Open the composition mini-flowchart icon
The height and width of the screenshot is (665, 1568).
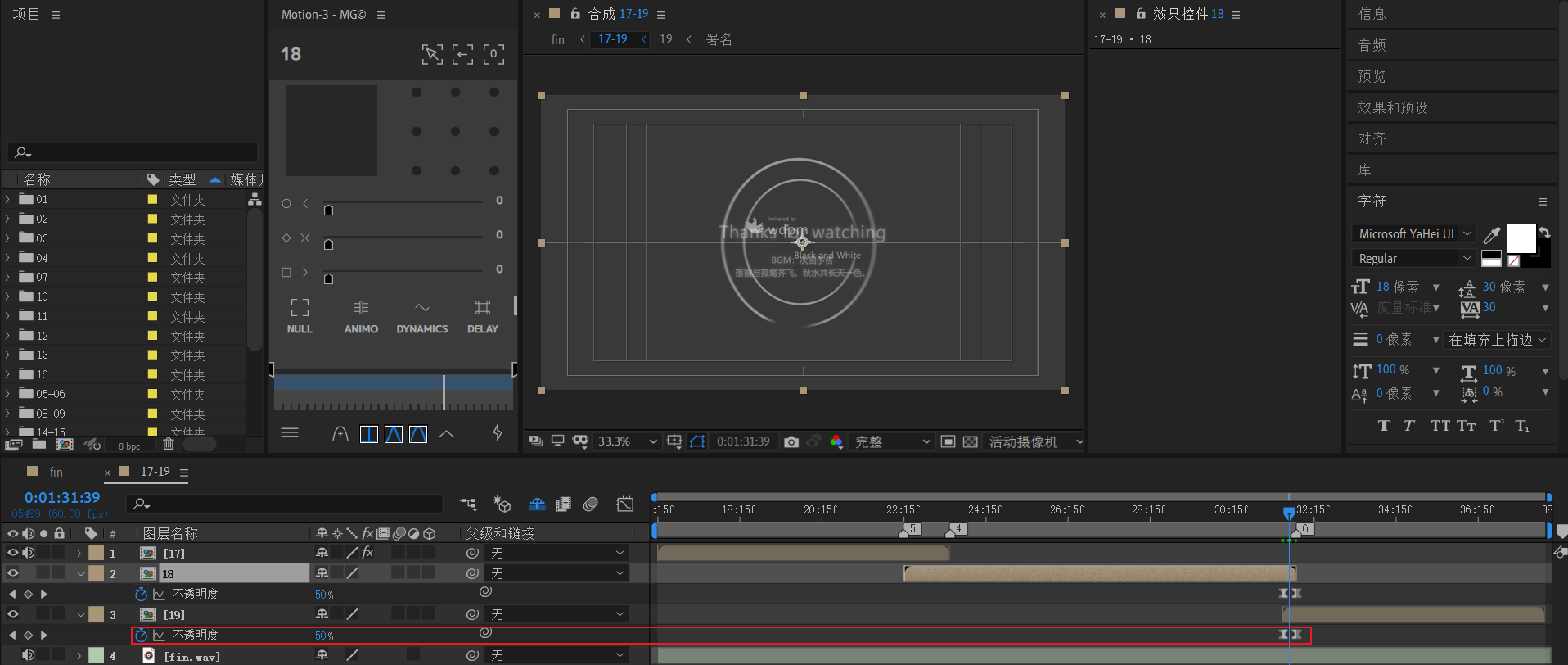pyautogui.click(x=468, y=504)
